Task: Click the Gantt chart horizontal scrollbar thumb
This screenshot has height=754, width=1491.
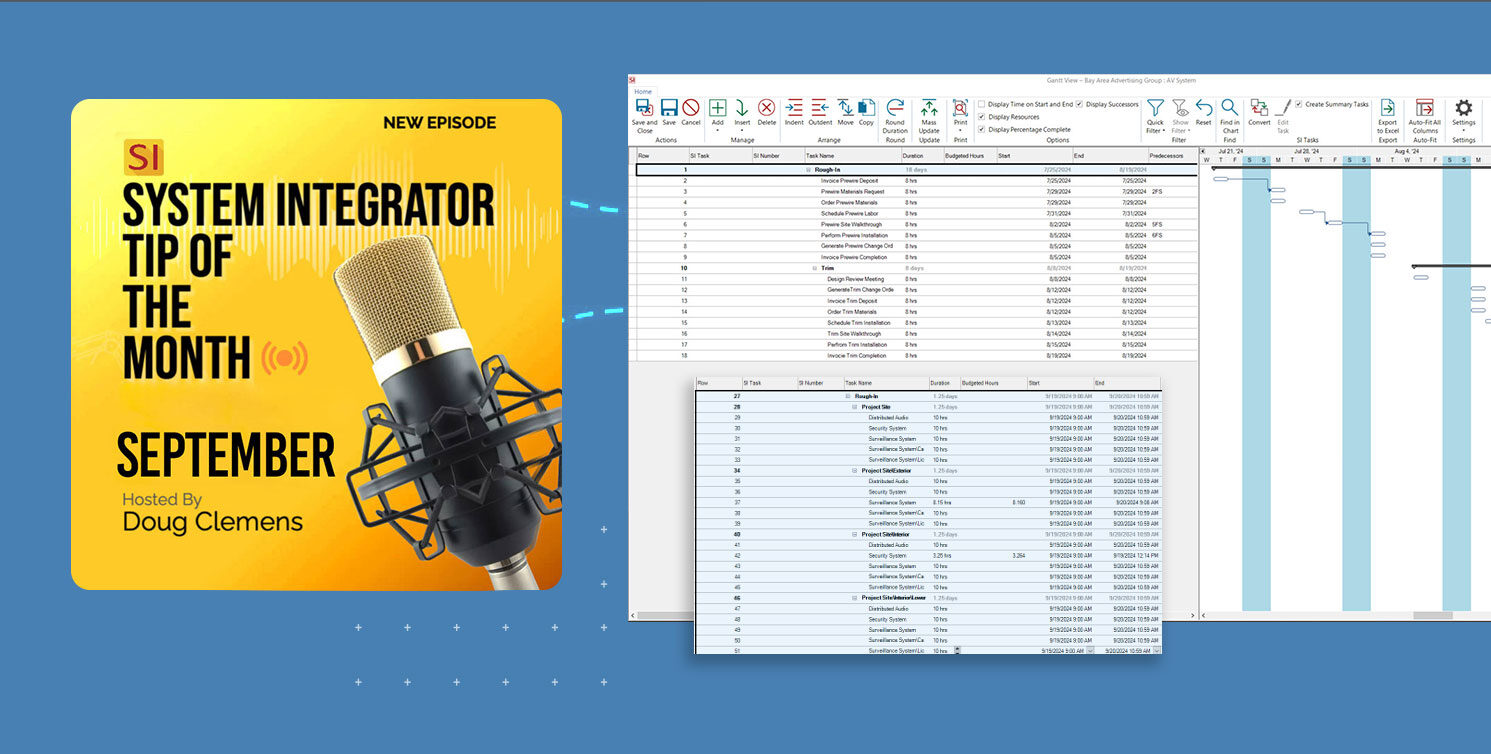Action: (x=1433, y=615)
